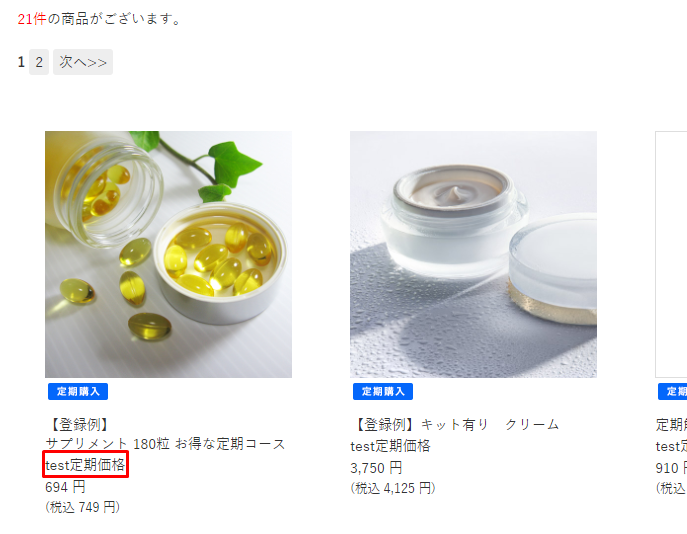Open the partially visible third product image
Viewport: 687px width, 534px height.
tap(671, 254)
